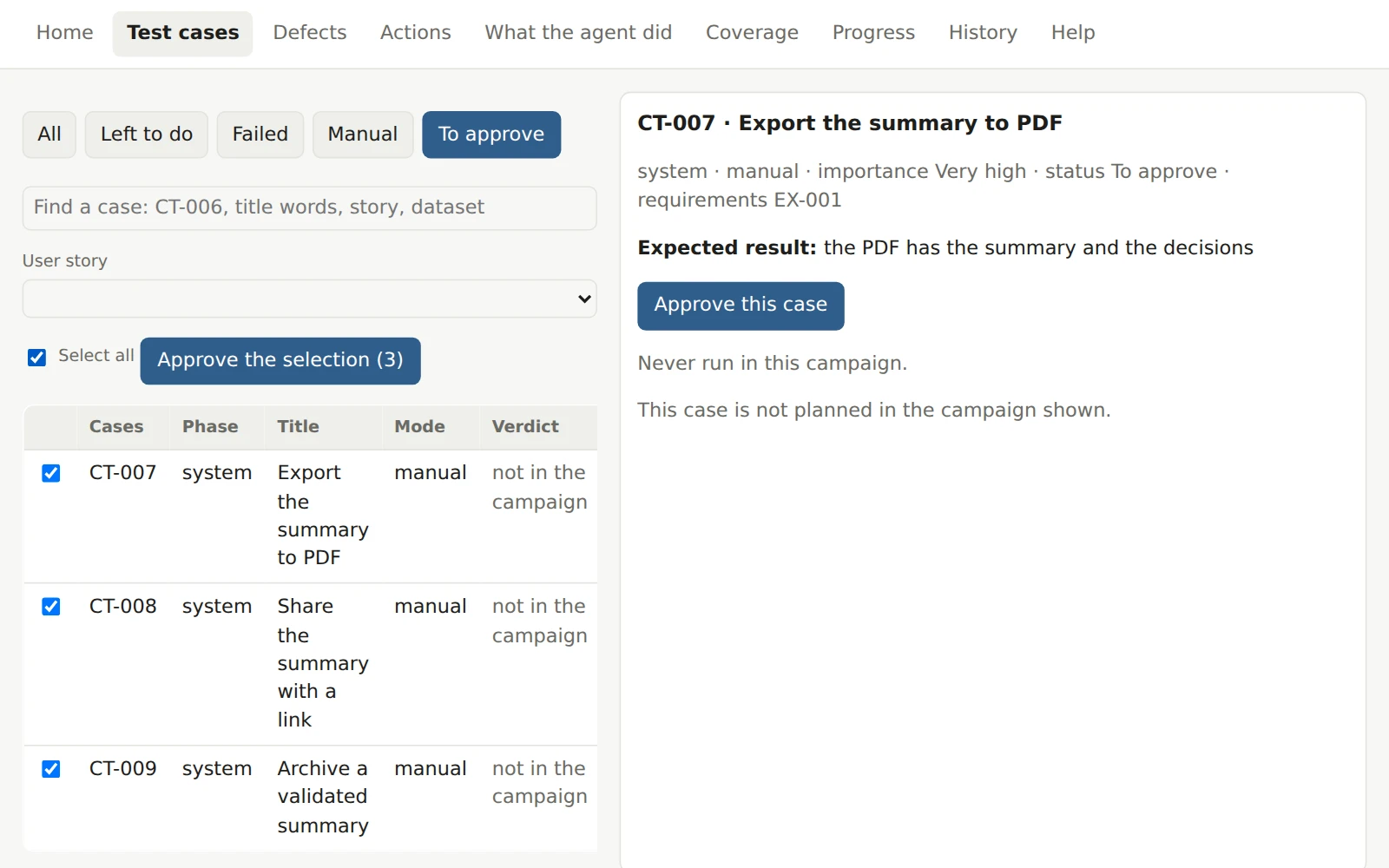Open the Progress tab
The width and height of the screenshot is (1389, 868).
click(873, 33)
